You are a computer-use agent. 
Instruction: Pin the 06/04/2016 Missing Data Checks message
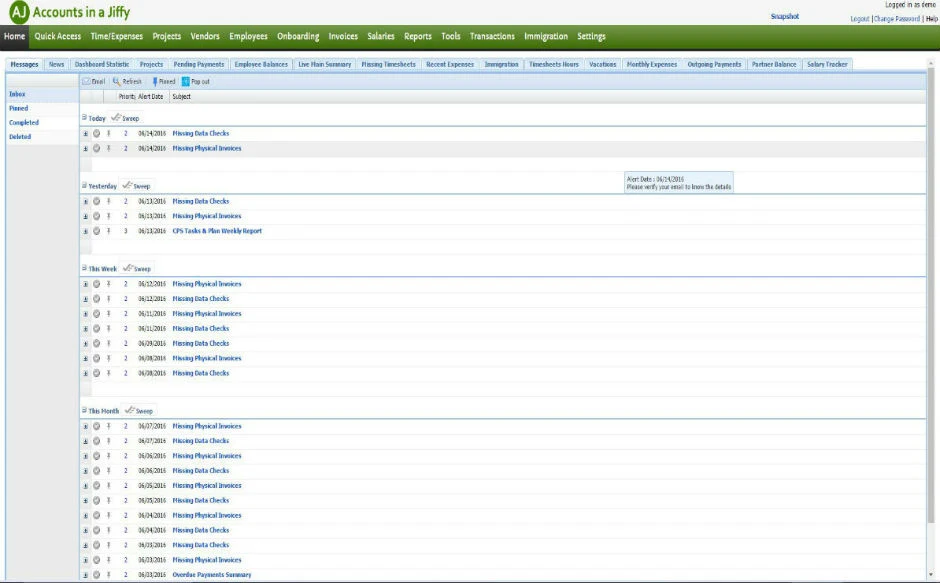pos(109,530)
